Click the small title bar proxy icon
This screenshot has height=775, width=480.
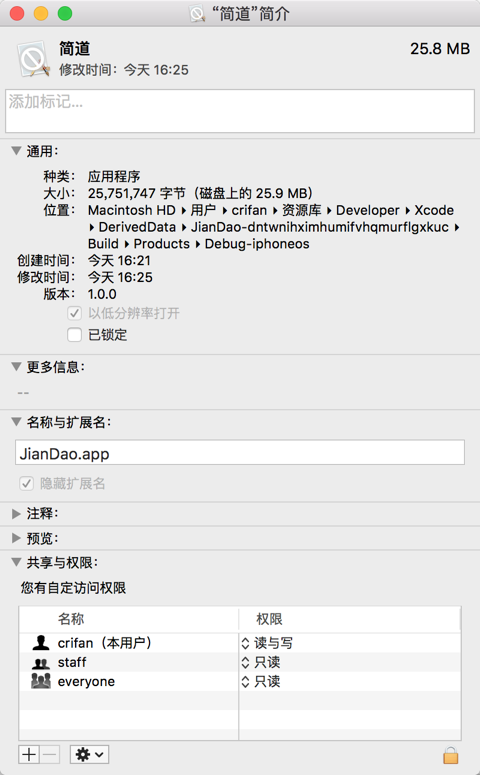tap(197, 13)
